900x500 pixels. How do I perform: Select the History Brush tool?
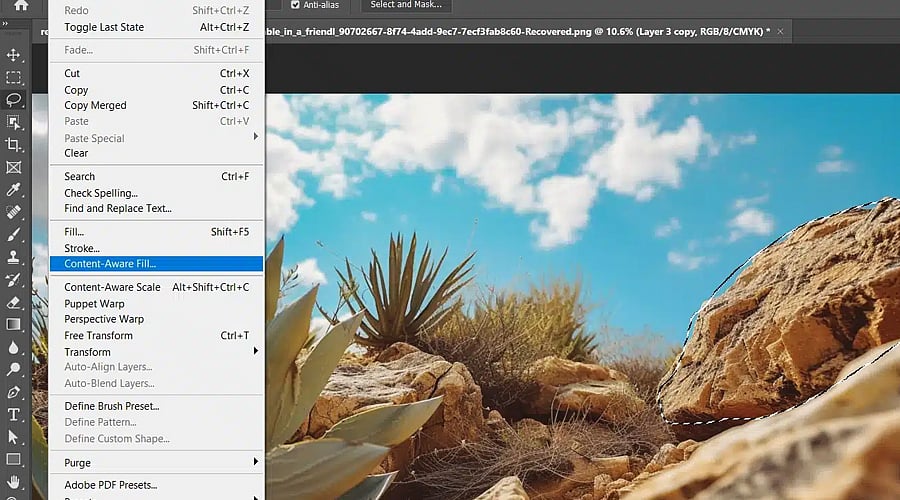tap(13, 280)
